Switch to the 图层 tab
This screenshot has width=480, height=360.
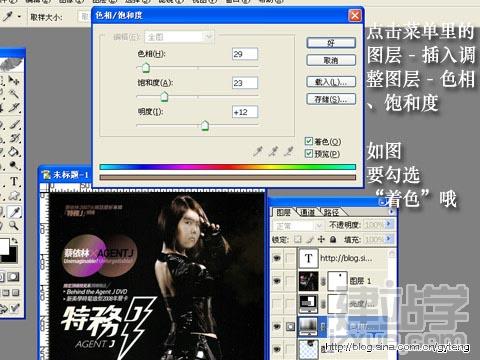point(284,212)
